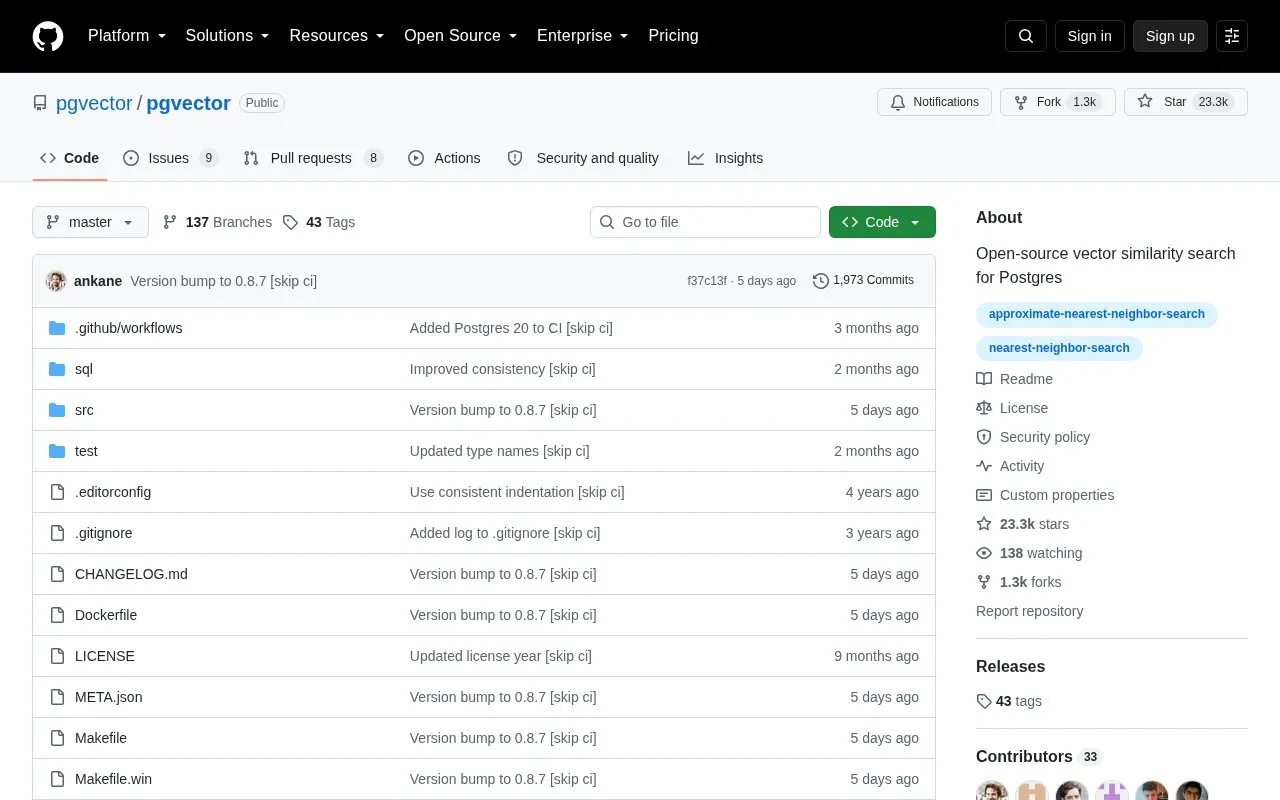The width and height of the screenshot is (1280, 800).
Task: Switch to the Pull requests tab
Action: pos(313,158)
